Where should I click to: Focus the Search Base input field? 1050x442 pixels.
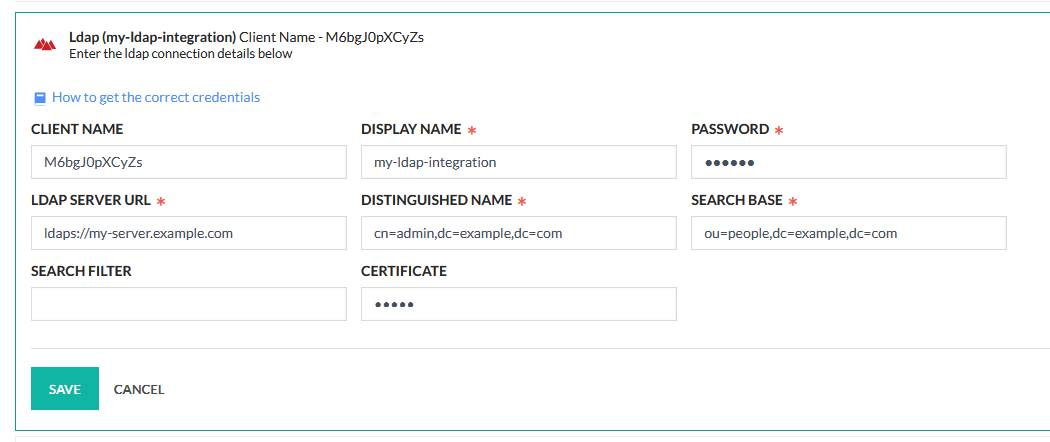[848, 233]
